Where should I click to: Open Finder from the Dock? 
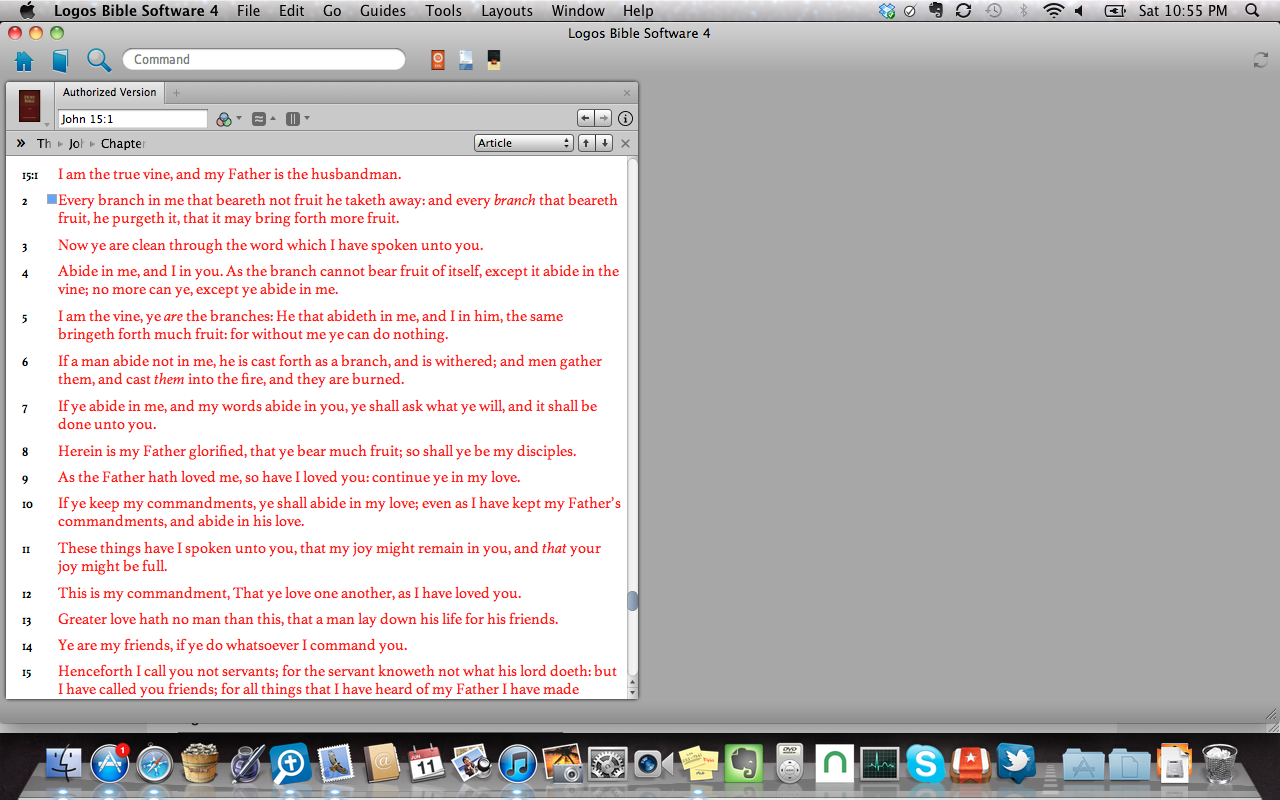pos(64,765)
